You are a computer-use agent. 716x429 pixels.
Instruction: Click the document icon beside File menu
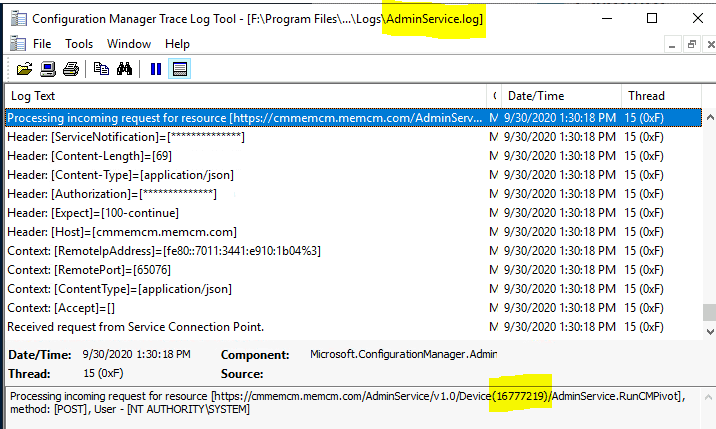pyautogui.click(x=18, y=44)
